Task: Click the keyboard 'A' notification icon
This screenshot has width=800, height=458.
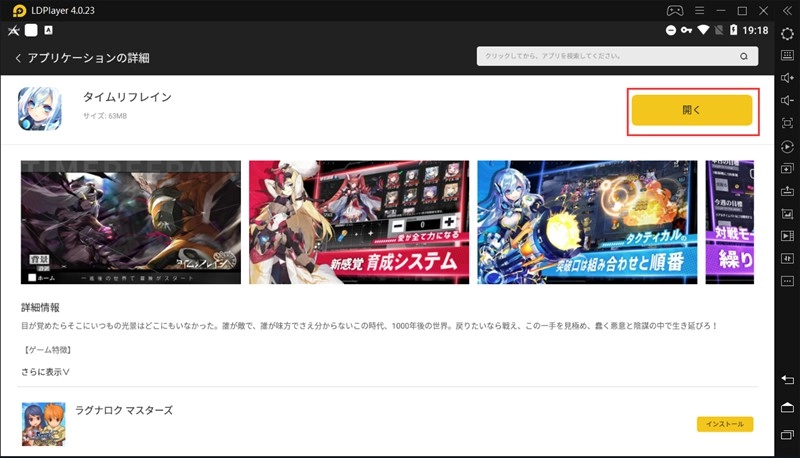Action: pyautogui.click(x=48, y=30)
